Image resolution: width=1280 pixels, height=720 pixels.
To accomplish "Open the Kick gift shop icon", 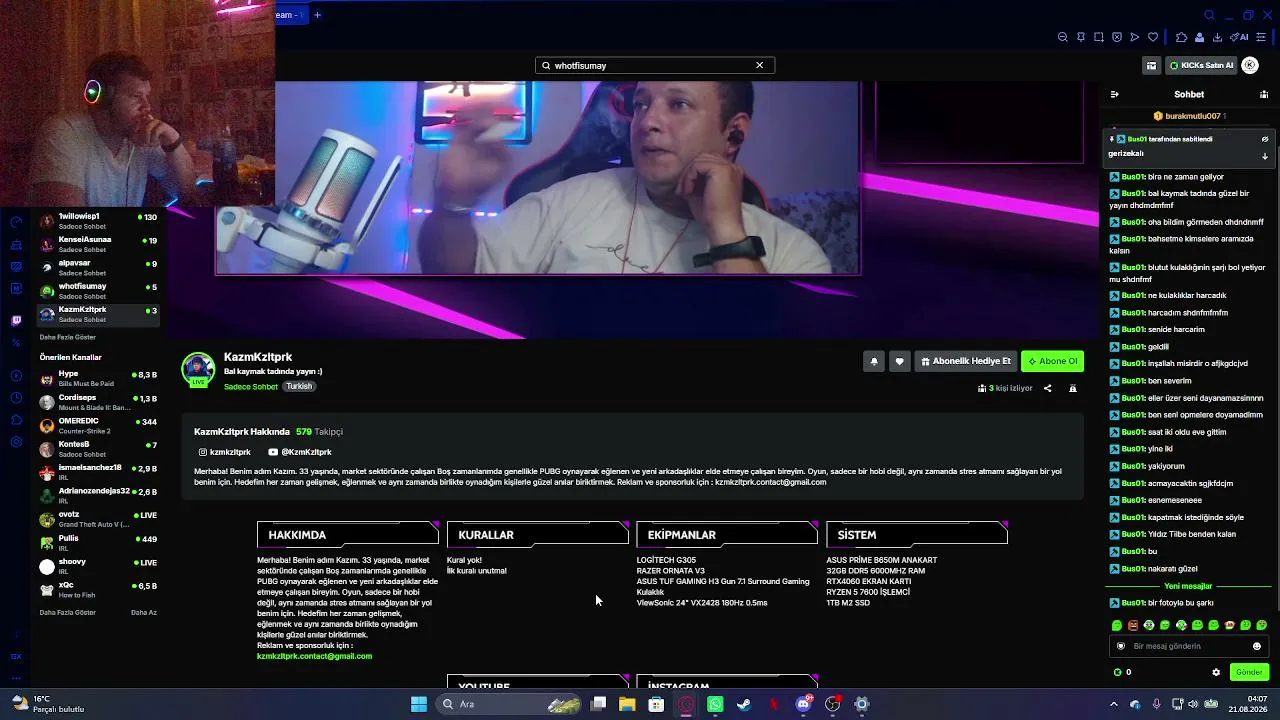I will [1152, 65].
